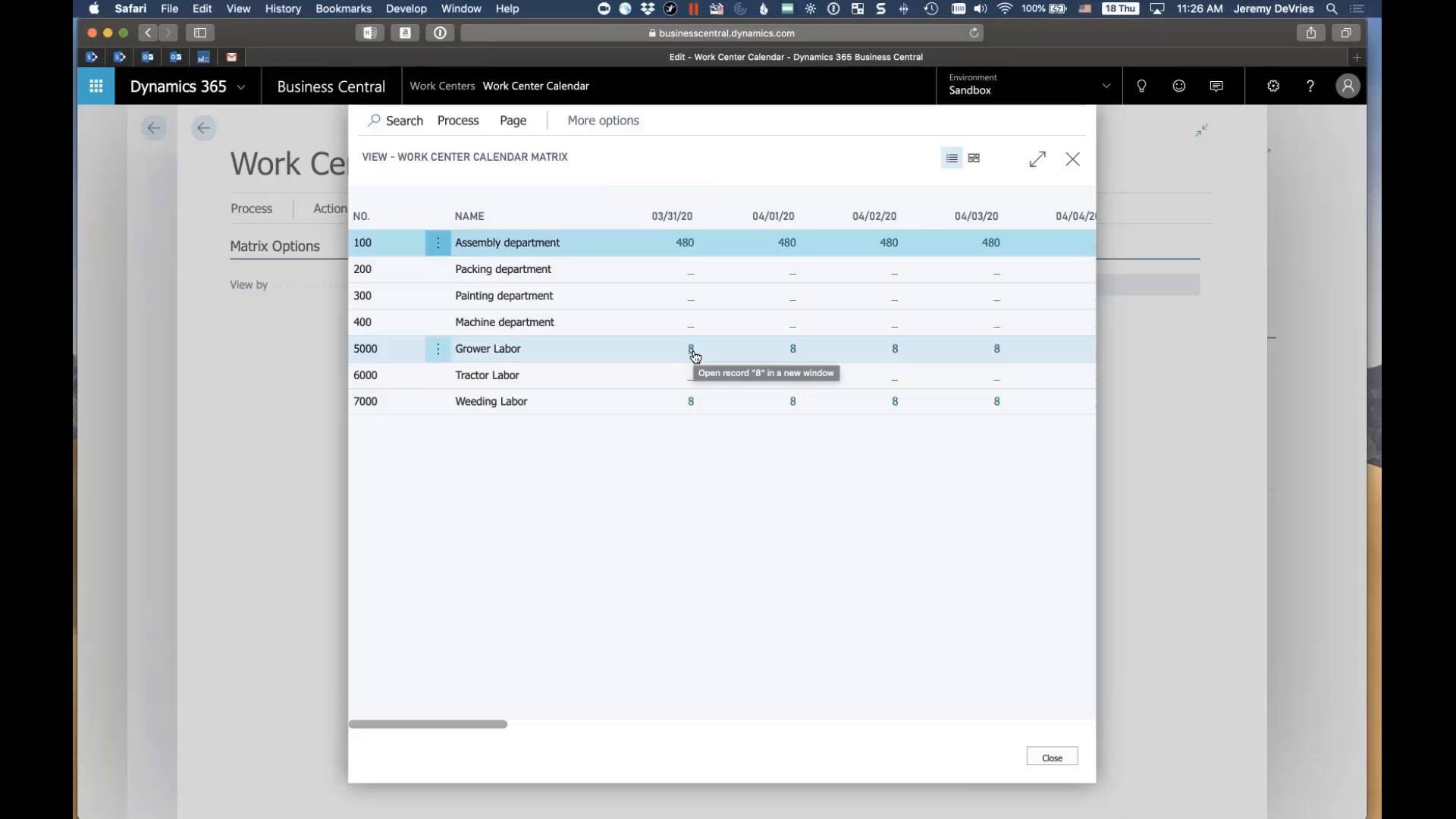
Task: Open the lightbulb ideas icon
Action: (x=1141, y=86)
